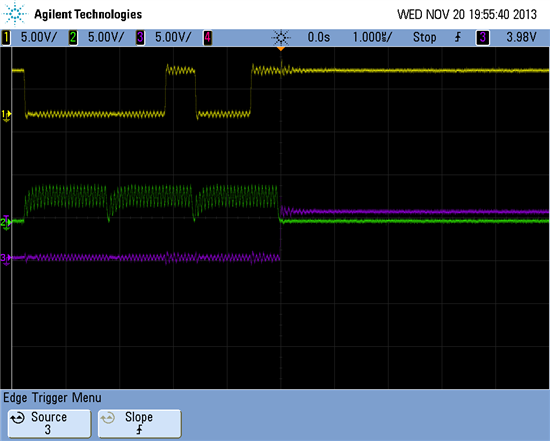Click the date and time display
Image resolution: width=550 pixels, height=441 pixels.
(467, 14)
